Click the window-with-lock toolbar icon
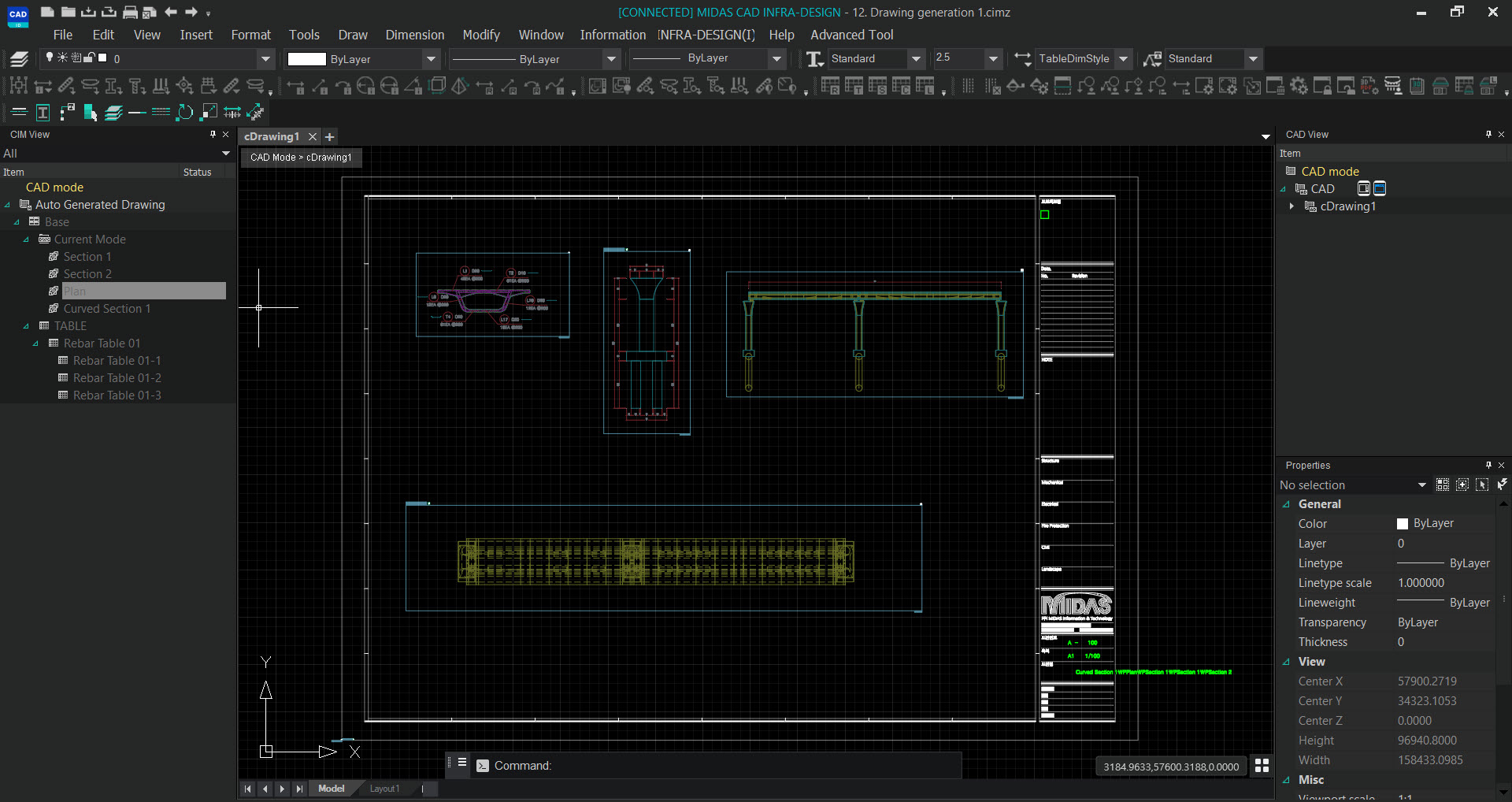Image resolution: width=1512 pixels, height=802 pixels. tap(1322, 86)
